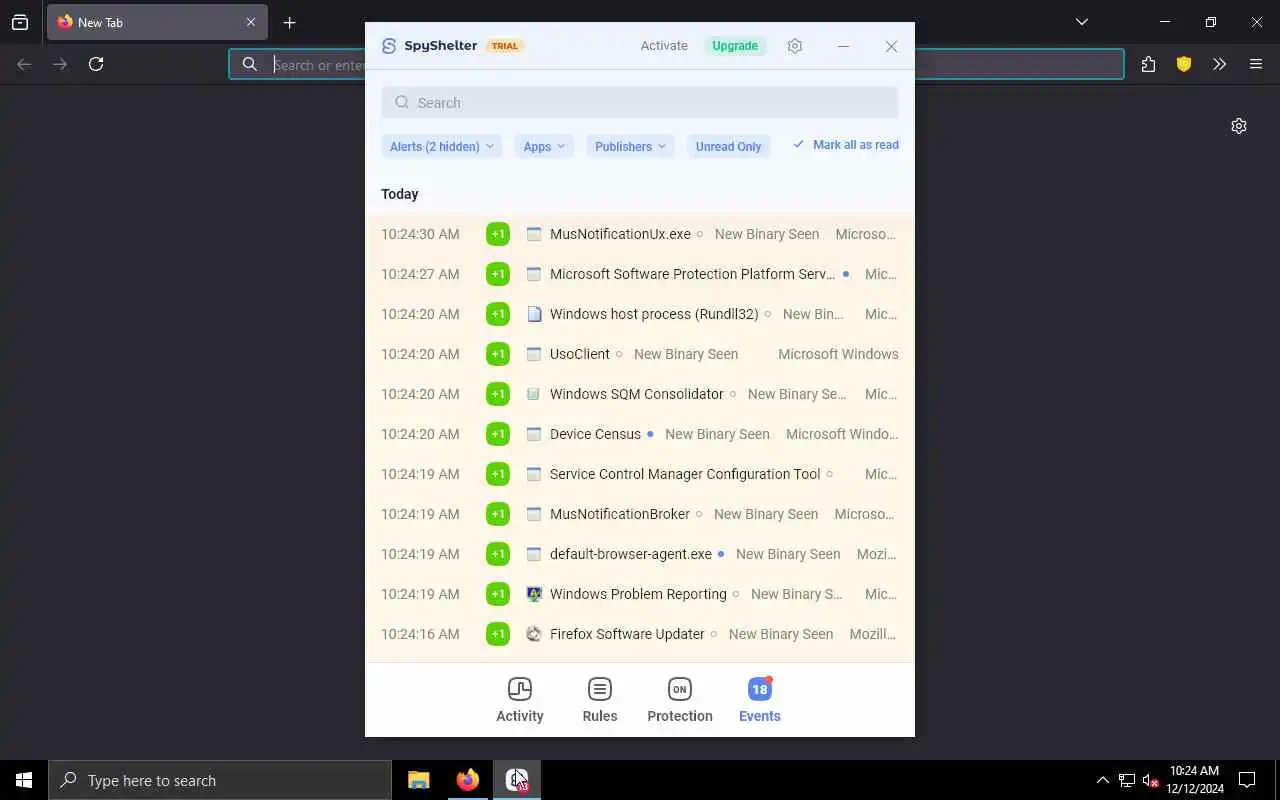The image size is (1280, 800).
Task: Click the green Upgrade button
Action: pyautogui.click(x=735, y=46)
